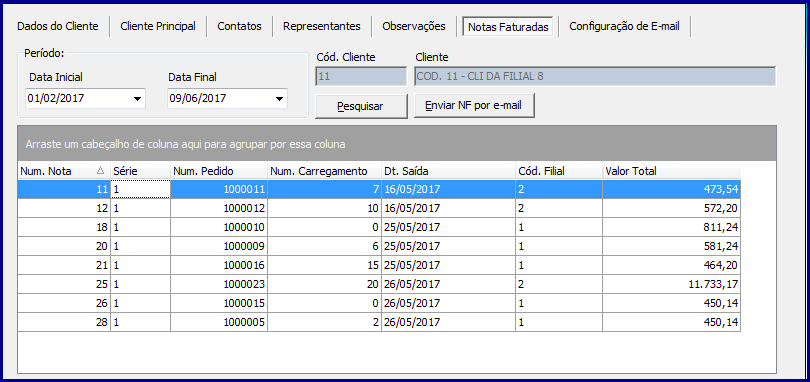The height and width of the screenshot is (382, 810).
Task: Sort by the Dt. Saída column header
Action: [x=448, y=171]
